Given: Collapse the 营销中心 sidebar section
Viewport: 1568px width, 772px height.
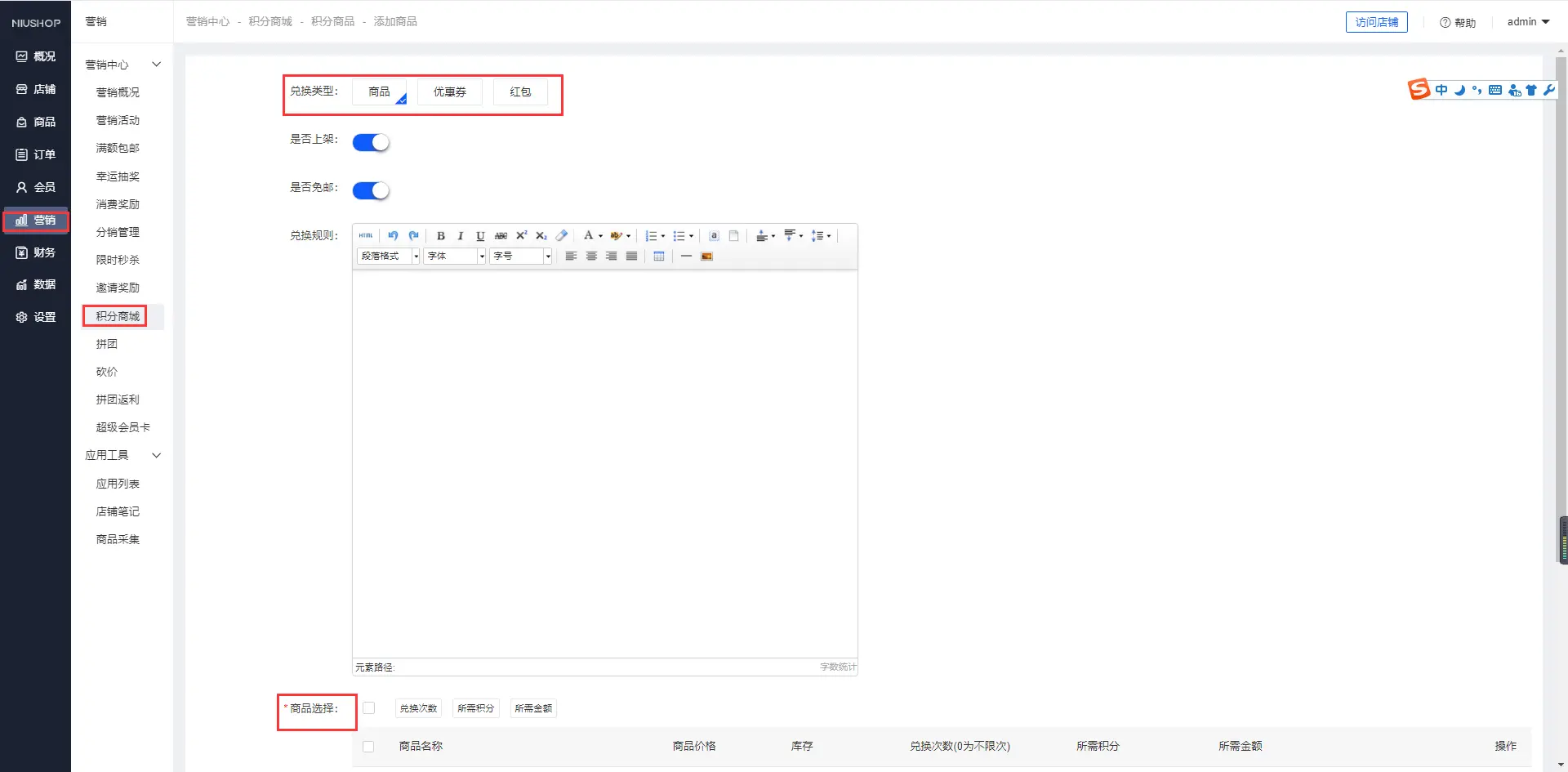Looking at the screenshot, I should [x=156, y=65].
